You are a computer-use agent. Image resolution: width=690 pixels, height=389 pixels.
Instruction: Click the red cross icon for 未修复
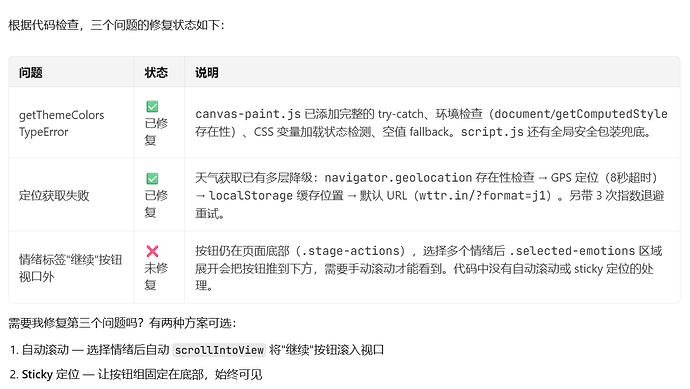click(x=152, y=251)
